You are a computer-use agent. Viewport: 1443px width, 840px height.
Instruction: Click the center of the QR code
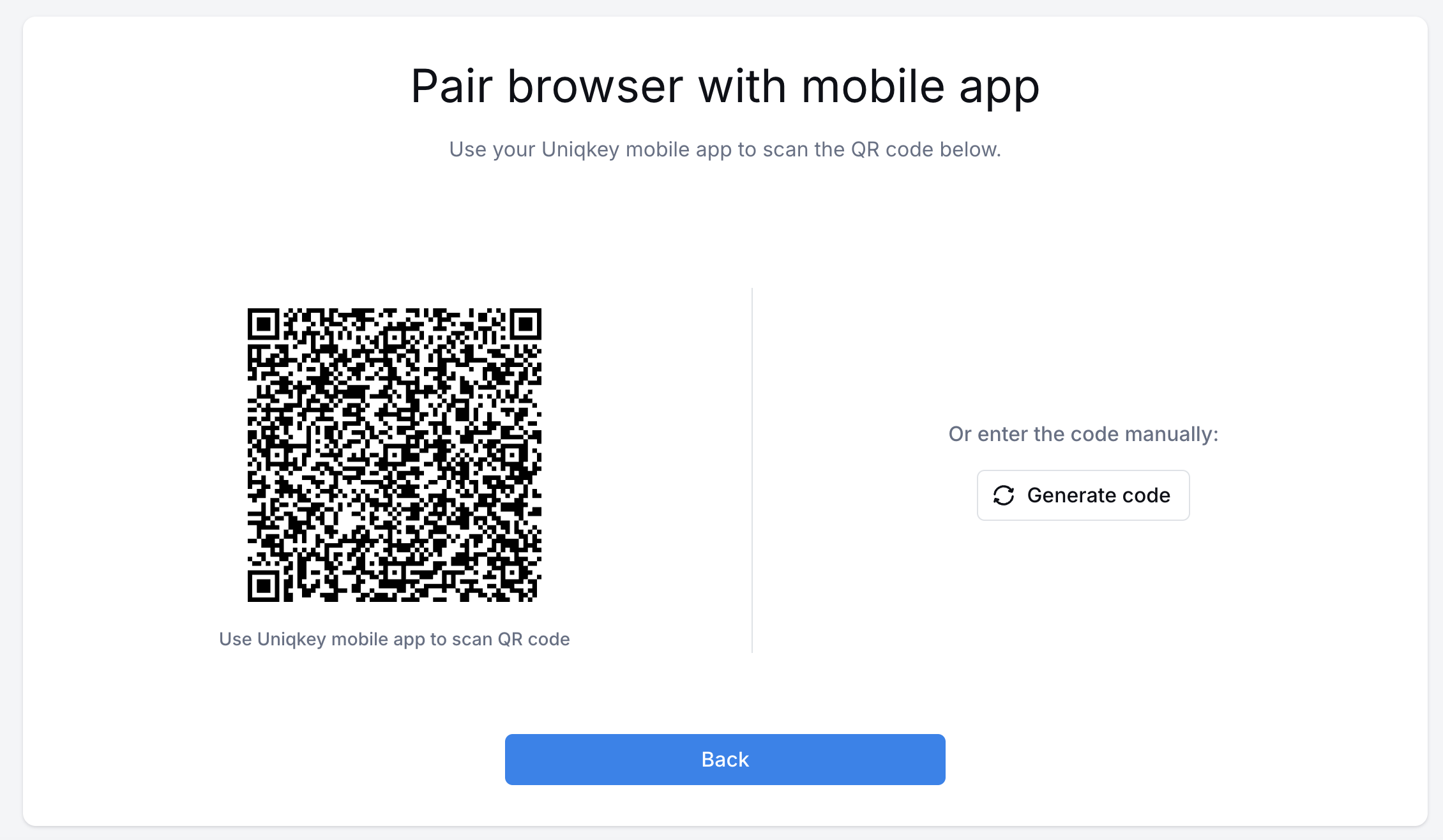point(395,455)
